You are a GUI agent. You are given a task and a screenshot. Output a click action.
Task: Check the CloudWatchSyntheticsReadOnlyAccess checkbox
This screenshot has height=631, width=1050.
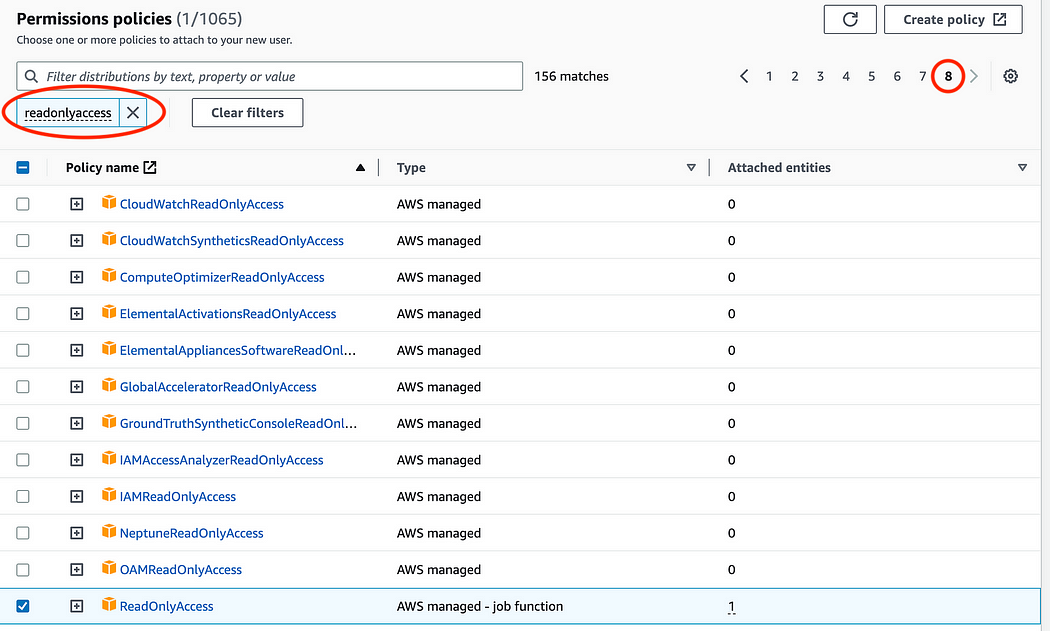click(23, 240)
